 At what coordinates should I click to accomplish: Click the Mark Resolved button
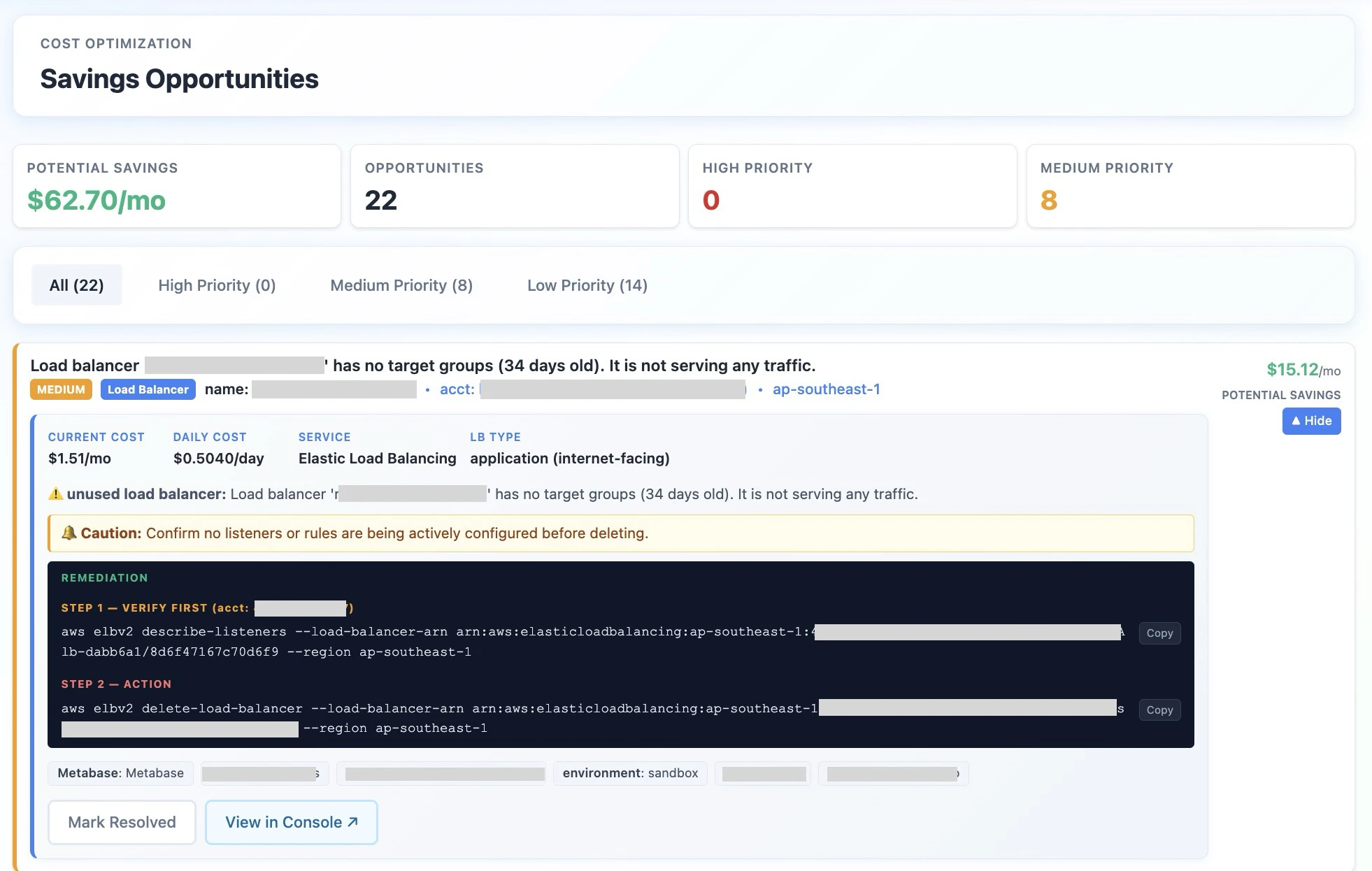[122, 822]
